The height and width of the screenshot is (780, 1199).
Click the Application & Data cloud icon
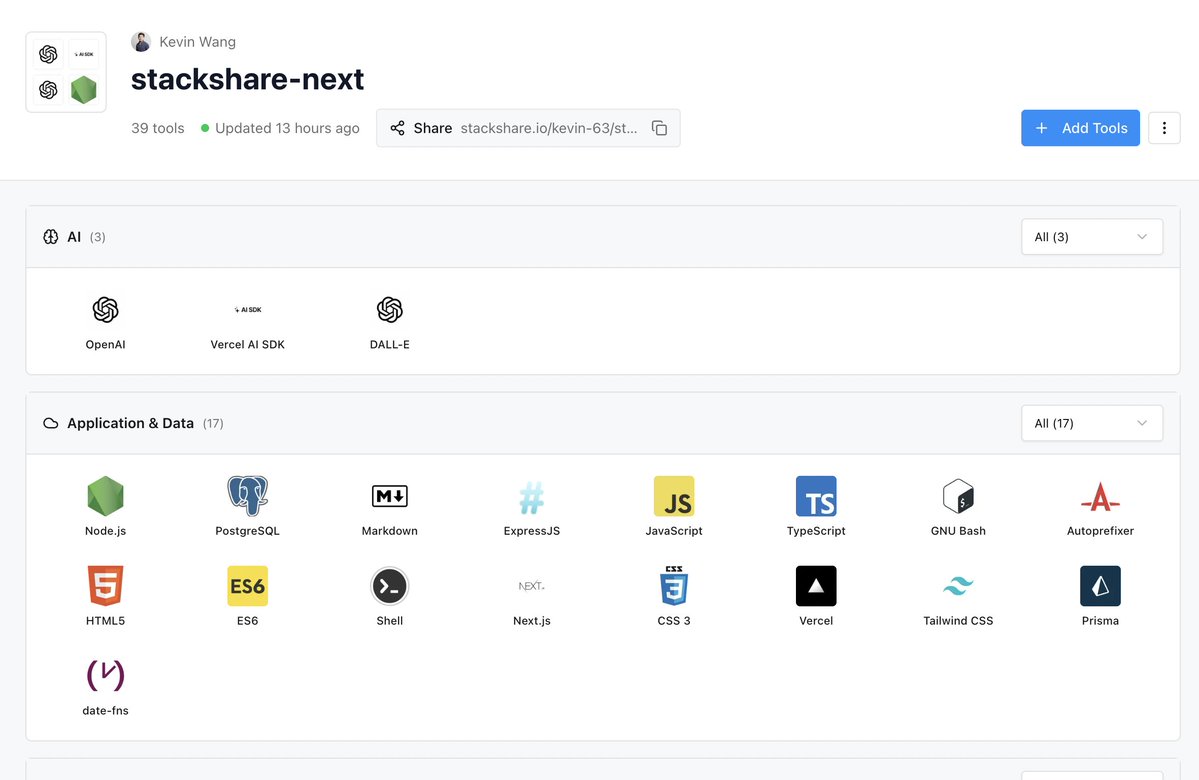coord(50,423)
